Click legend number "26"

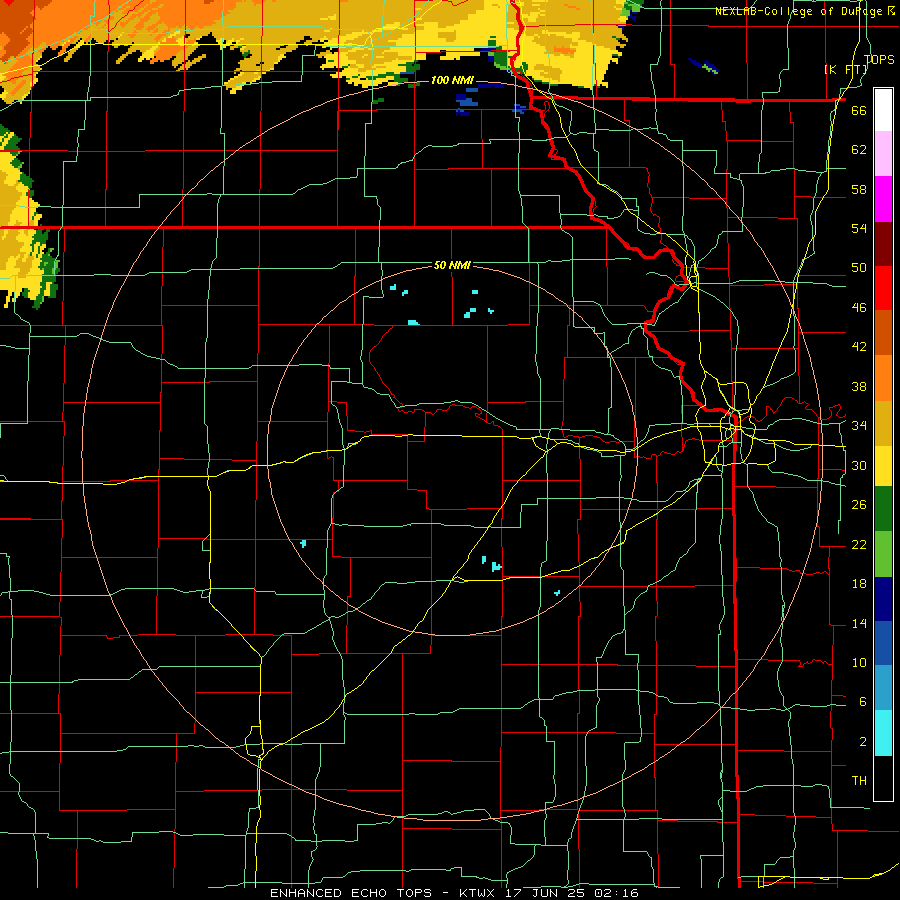point(859,505)
